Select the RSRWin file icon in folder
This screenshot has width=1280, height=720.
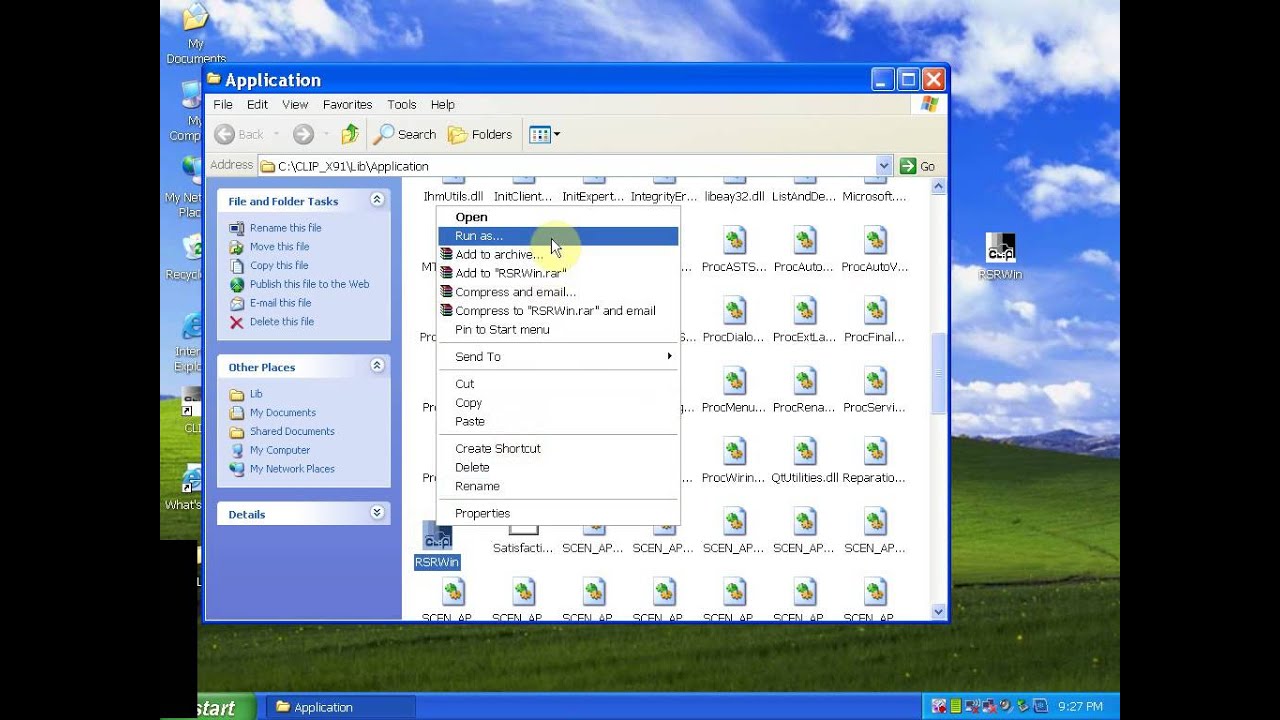(437, 536)
